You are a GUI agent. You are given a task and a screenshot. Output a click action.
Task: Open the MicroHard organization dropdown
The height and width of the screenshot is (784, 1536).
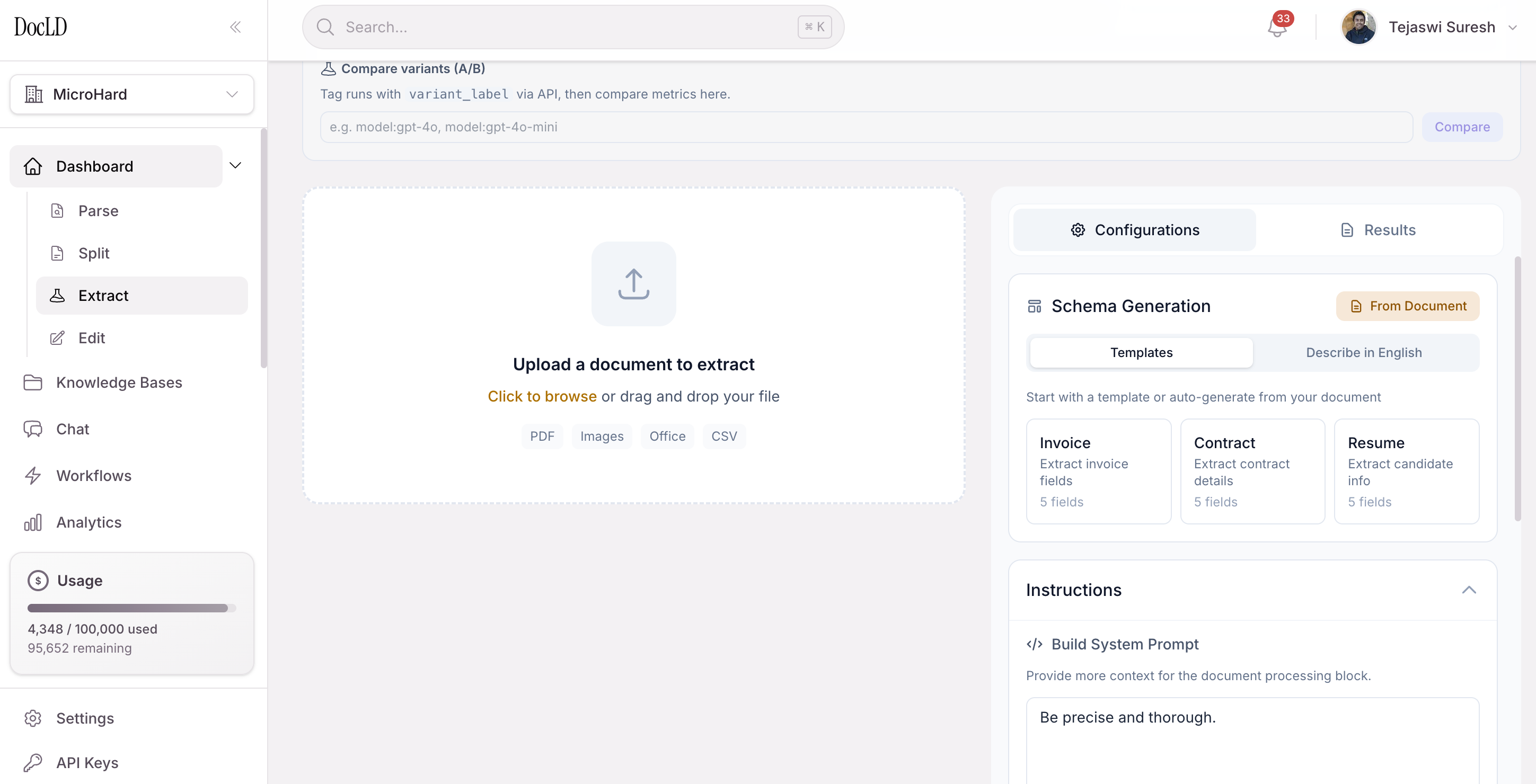click(132, 94)
